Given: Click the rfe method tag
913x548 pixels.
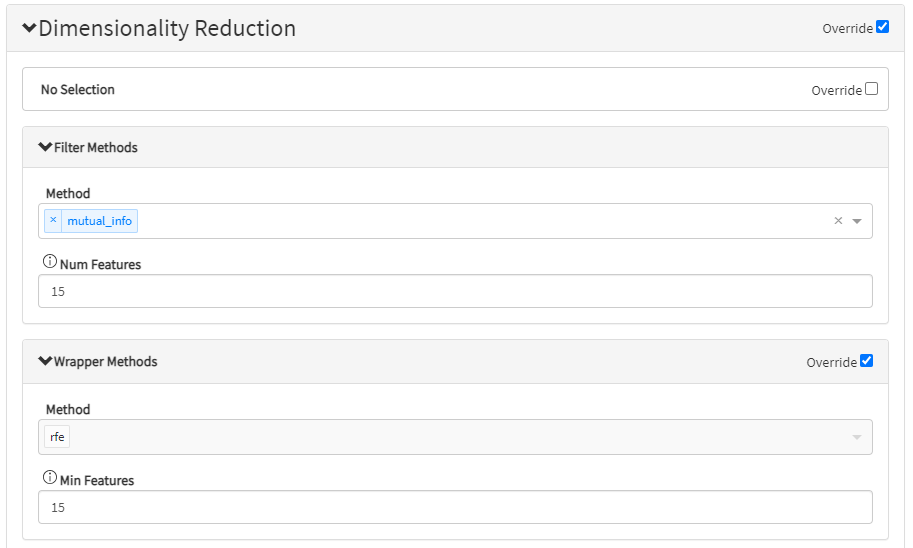Looking at the screenshot, I should tap(57, 437).
